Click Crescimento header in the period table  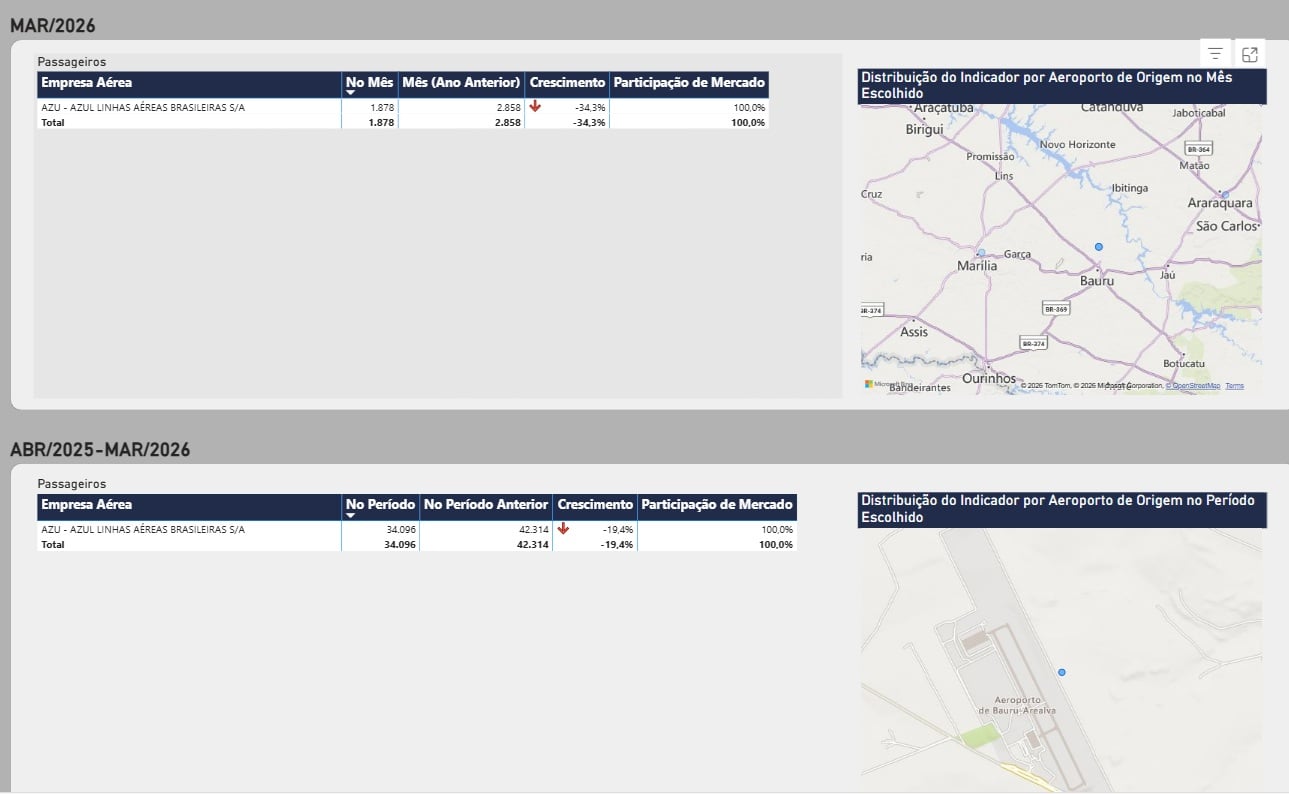595,505
